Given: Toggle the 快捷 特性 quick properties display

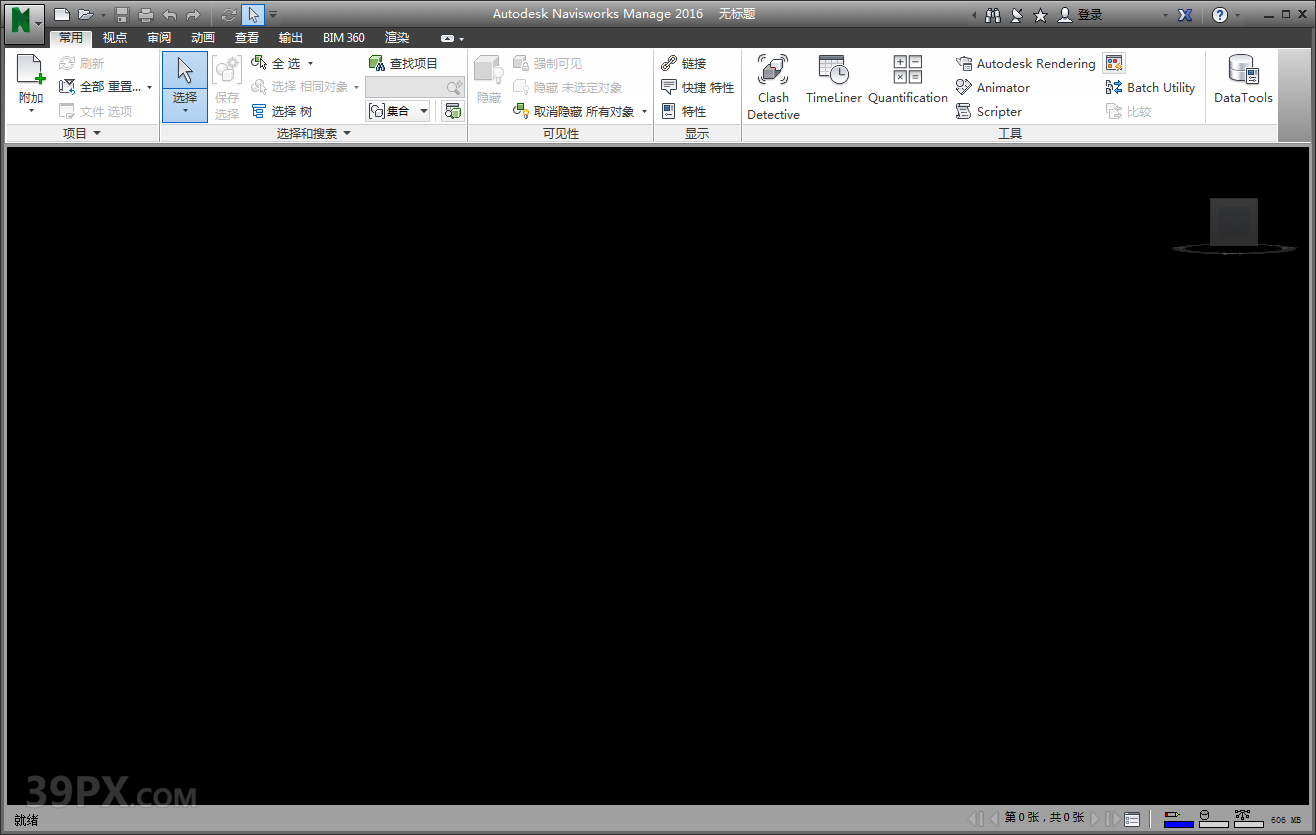Looking at the screenshot, I should [697, 88].
